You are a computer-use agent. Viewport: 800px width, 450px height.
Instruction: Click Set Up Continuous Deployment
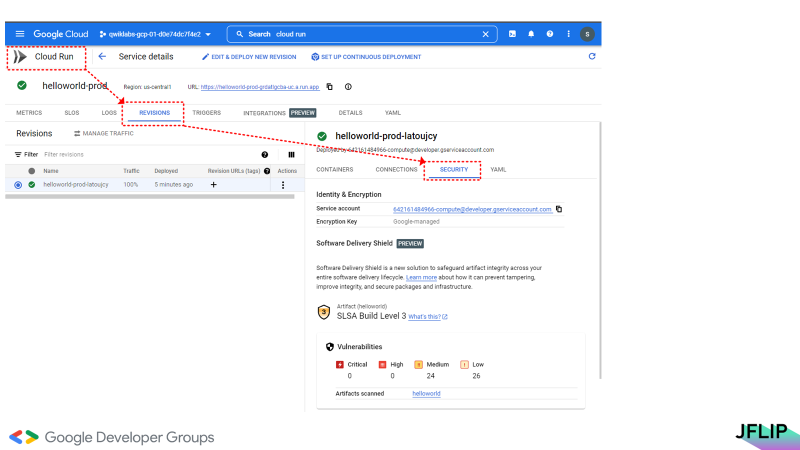(366, 57)
